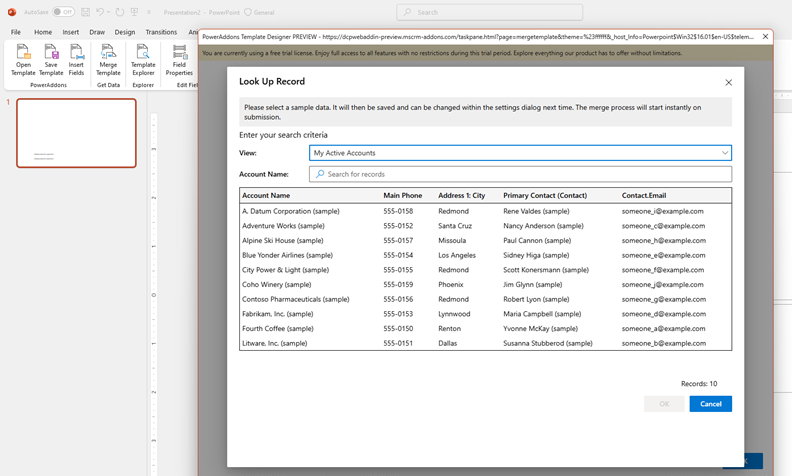This screenshot has width=792, height=476.
Task: Click city cell Phoenix
Action: click(451, 284)
